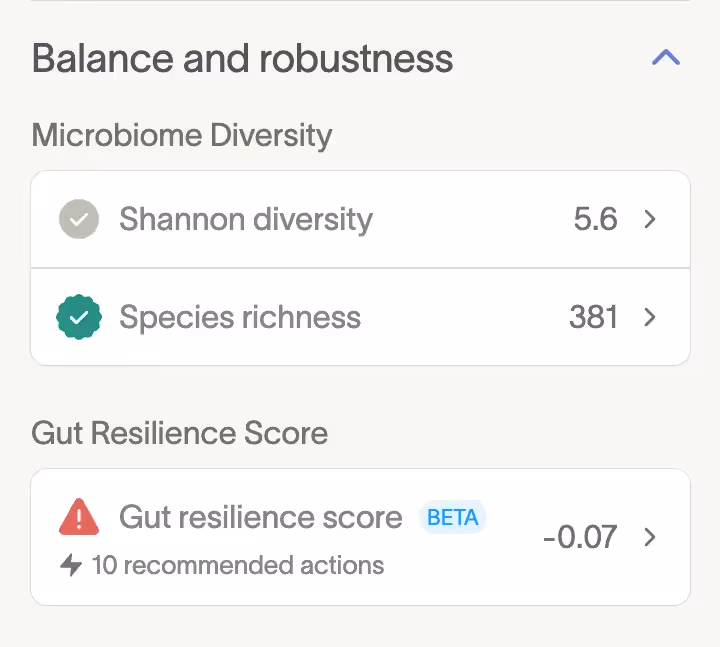Click the lightning bolt recommended actions icon
The image size is (720, 647).
71,565
